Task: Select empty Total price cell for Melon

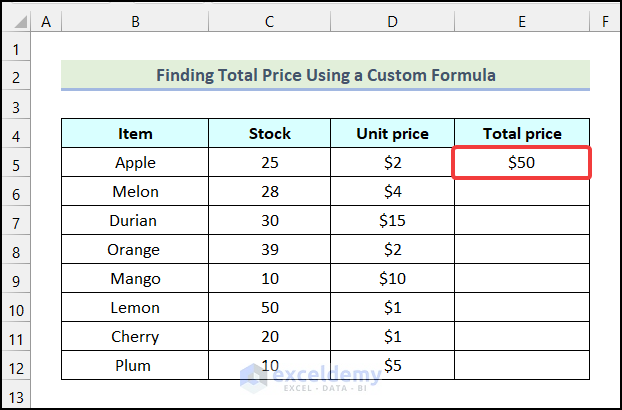Action: point(521,192)
